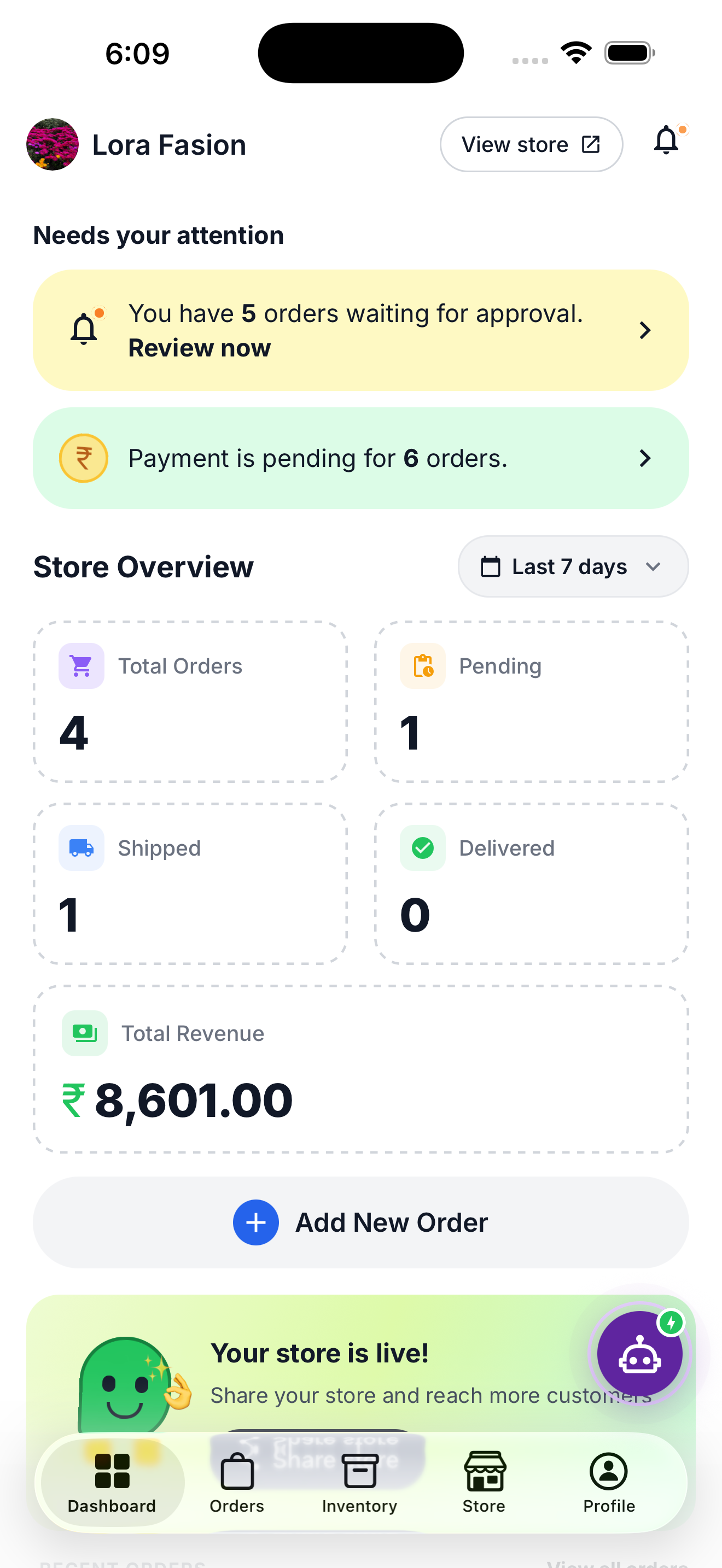Tap the Total Orders cart icon
This screenshot has height=1568, width=722.
point(81,666)
